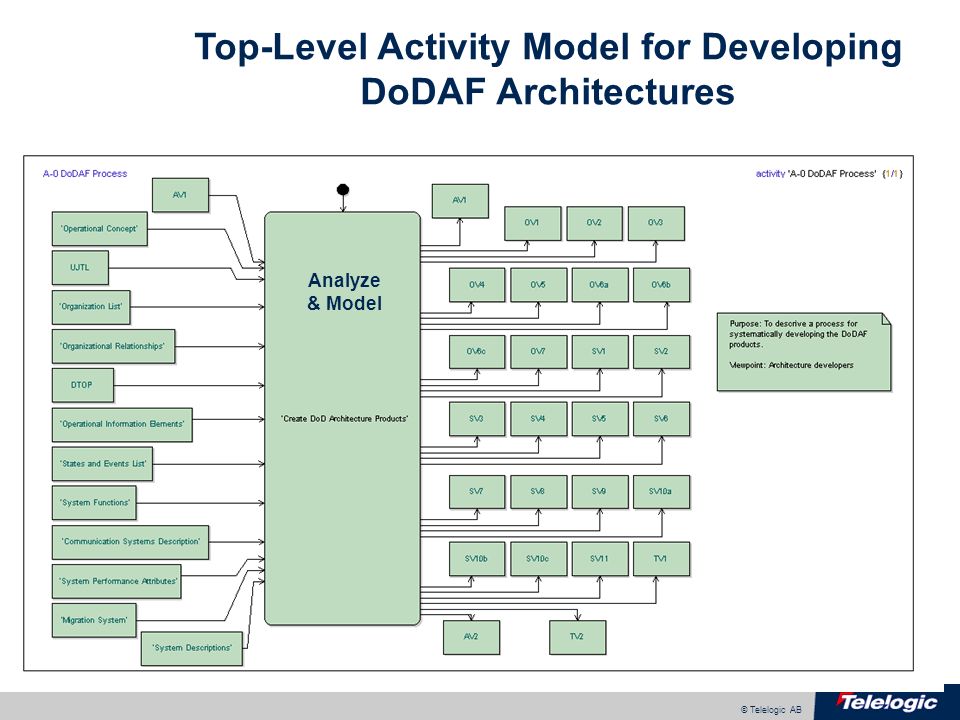Select the 'Organization List' box

coord(91,307)
